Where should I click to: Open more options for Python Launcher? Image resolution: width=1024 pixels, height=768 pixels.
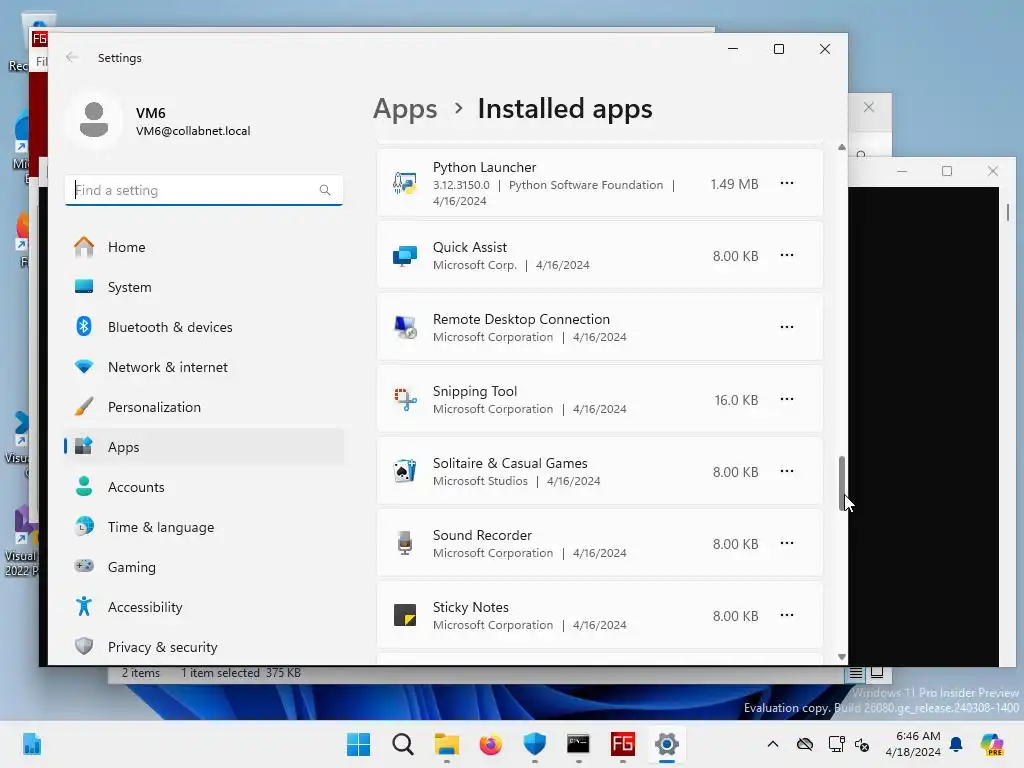pos(787,184)
